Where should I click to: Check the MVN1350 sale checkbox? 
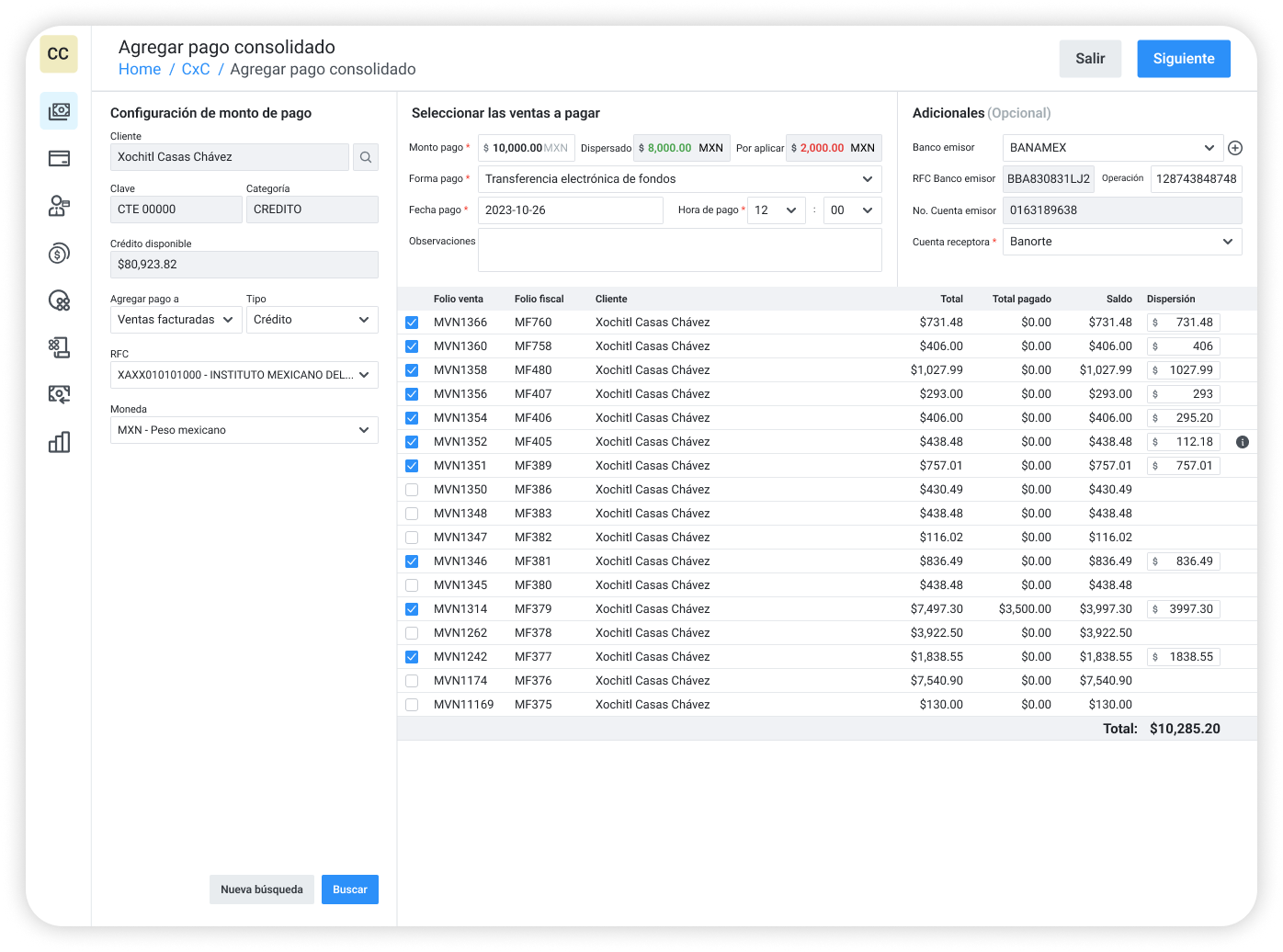click(412, 490)
